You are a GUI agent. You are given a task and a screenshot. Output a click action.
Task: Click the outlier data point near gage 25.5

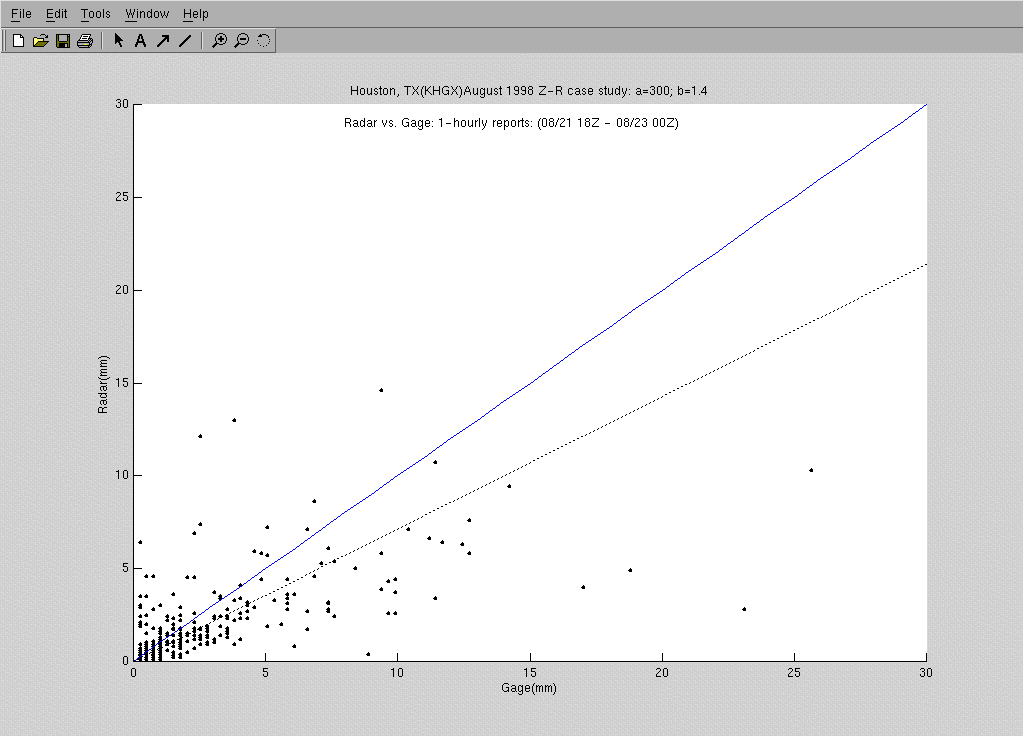[x=811, y=470]
